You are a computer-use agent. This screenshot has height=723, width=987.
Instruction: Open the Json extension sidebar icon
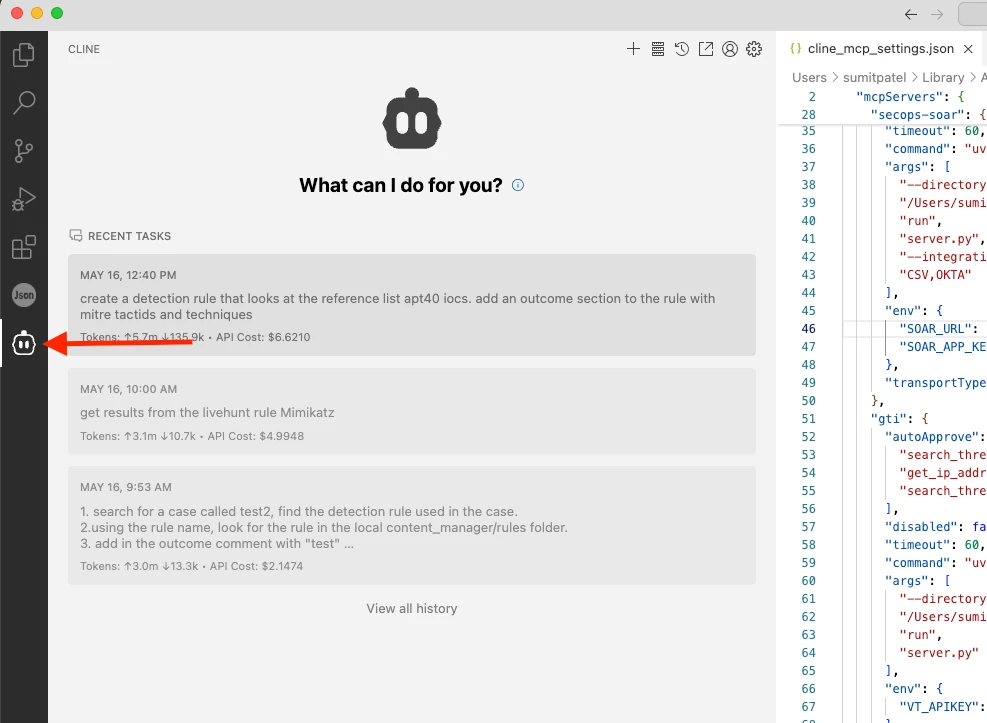[x=24, y=295]
